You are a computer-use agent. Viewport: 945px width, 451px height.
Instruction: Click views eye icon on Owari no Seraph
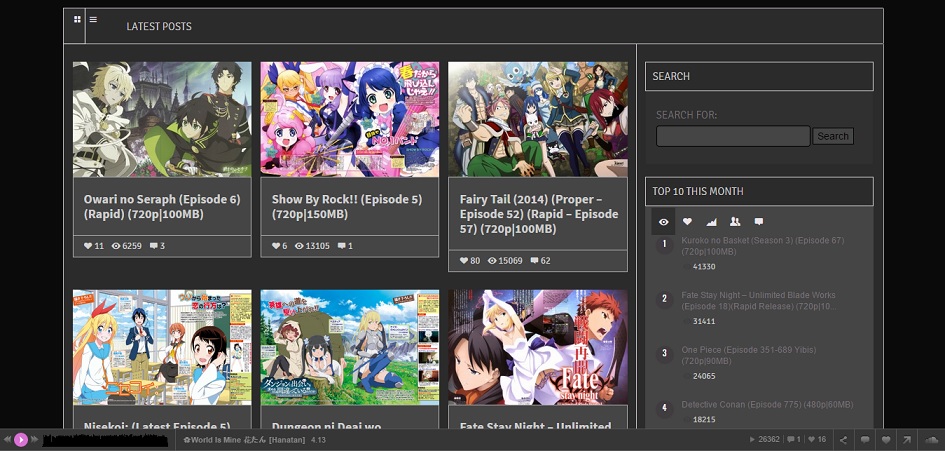point(116,246)
